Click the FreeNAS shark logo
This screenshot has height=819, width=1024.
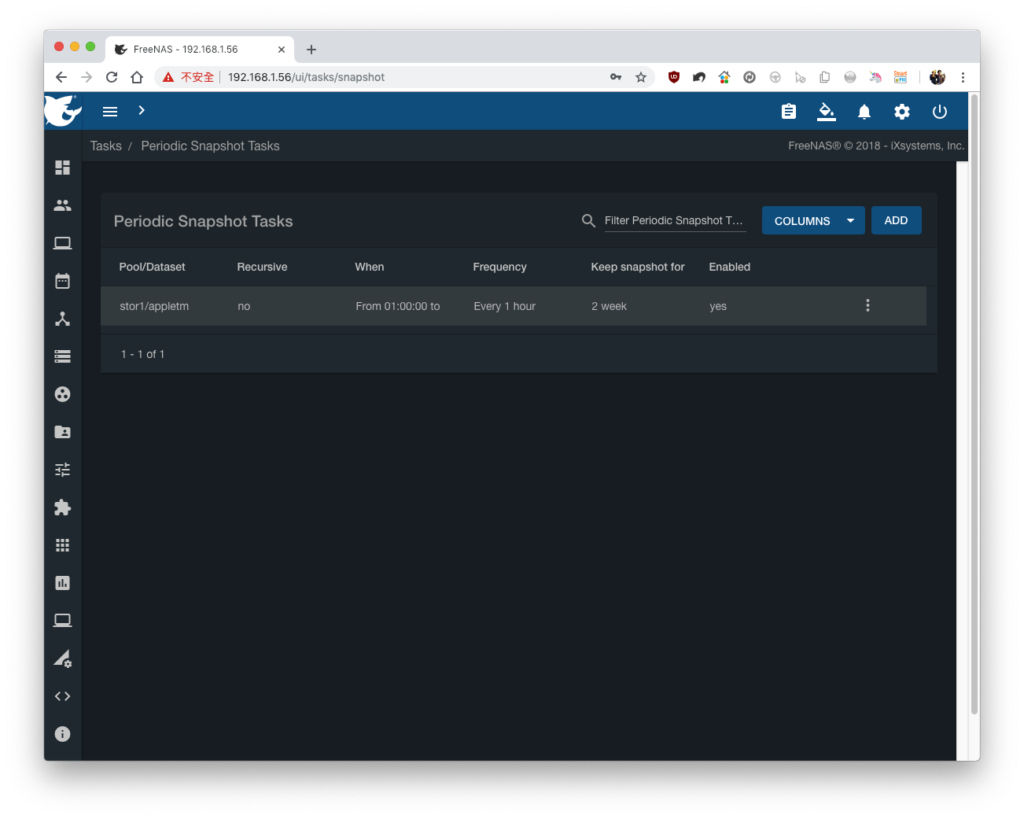click(63, 110)
